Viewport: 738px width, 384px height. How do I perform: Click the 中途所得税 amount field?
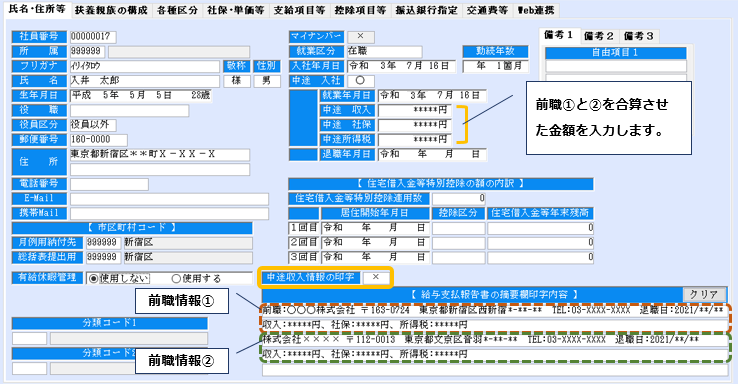coord(415,140)
